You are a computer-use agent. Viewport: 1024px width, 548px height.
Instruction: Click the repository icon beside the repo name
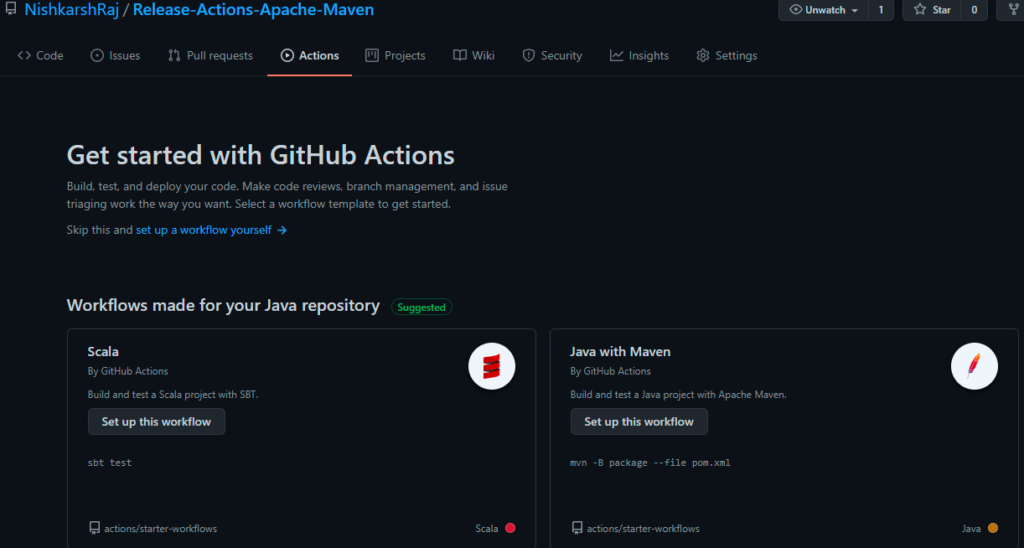pos(11,10)
